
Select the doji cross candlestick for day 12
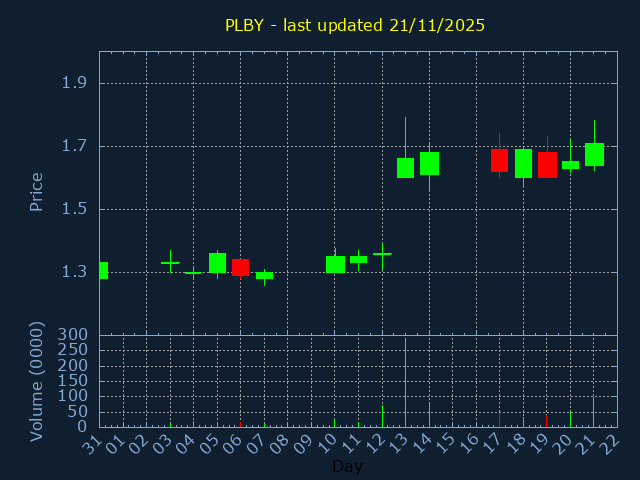(382, 254)
